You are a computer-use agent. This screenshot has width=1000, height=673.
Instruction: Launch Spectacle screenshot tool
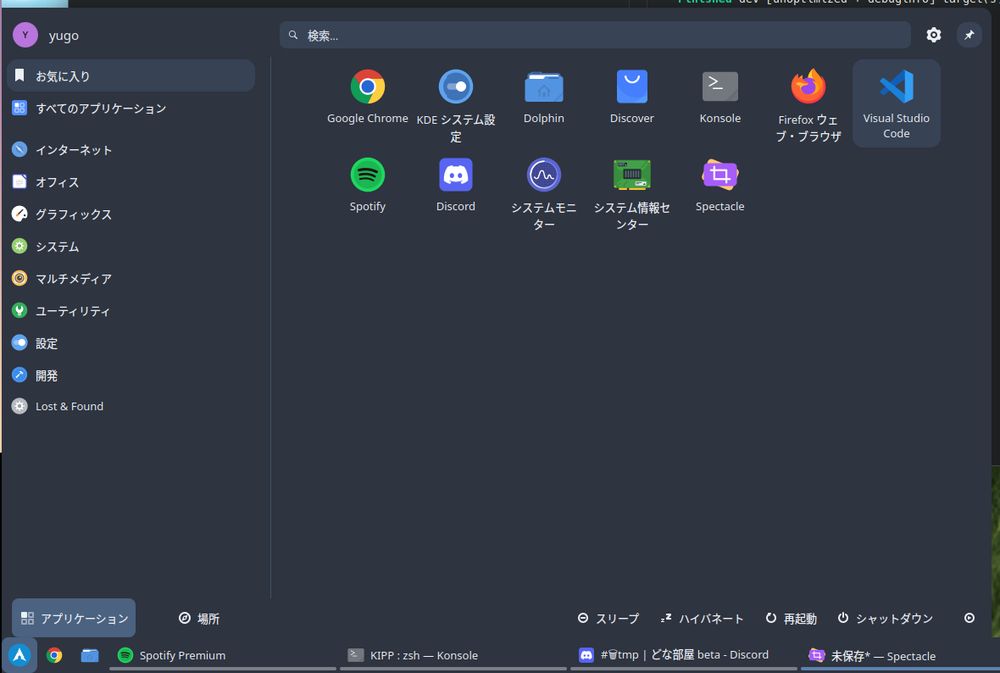[x=719, y=185]
